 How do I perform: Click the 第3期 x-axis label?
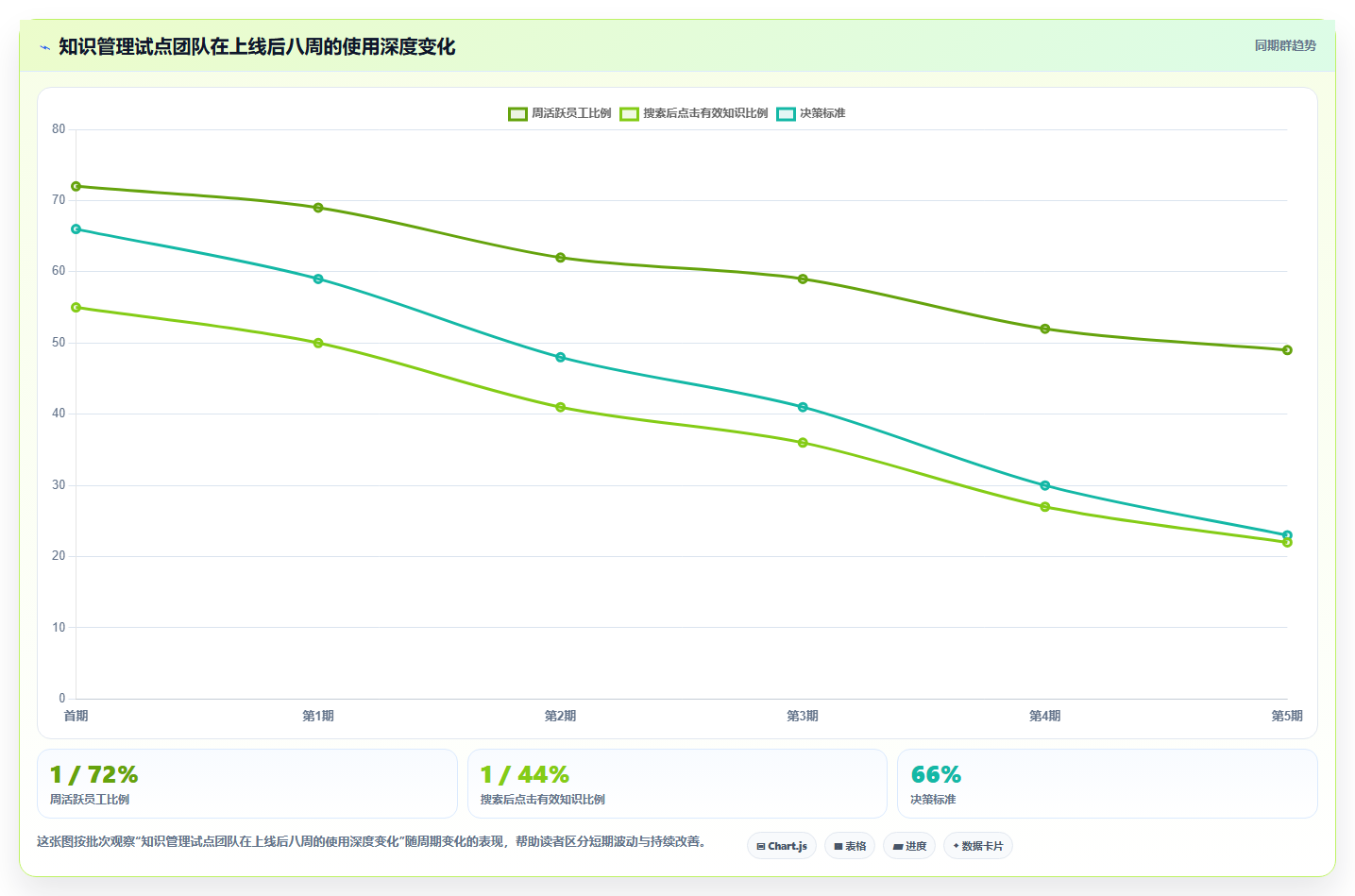tap(803, 716)
